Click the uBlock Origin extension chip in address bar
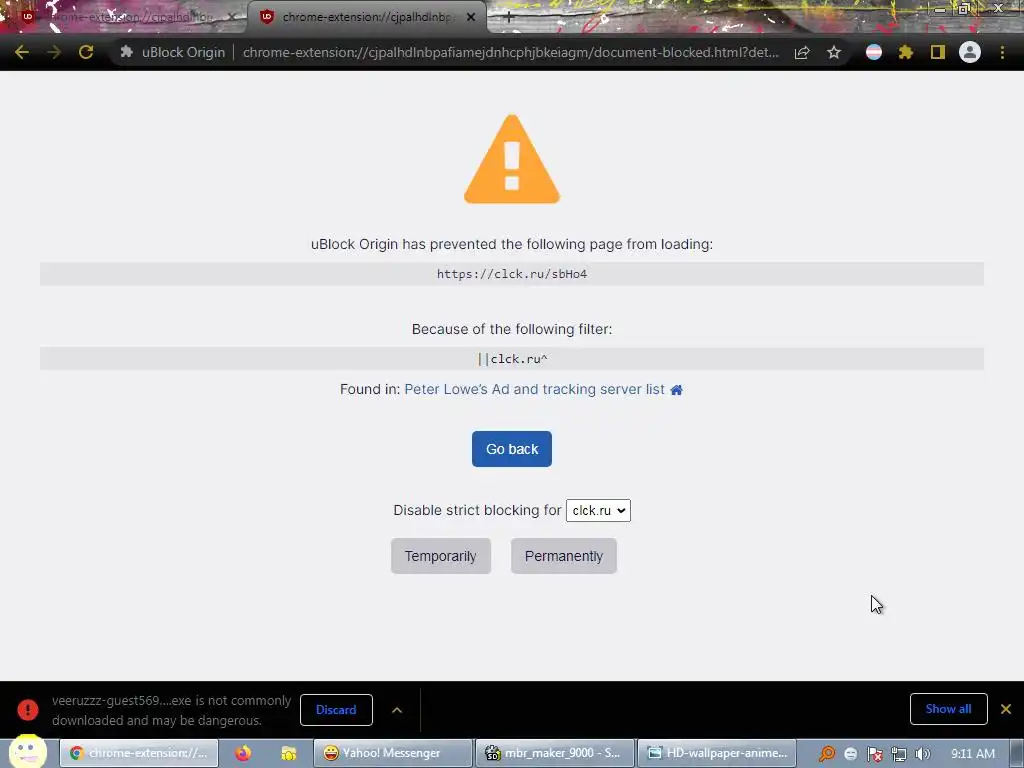This screenshot has height=768, width=1024. (x=173, y=52)
